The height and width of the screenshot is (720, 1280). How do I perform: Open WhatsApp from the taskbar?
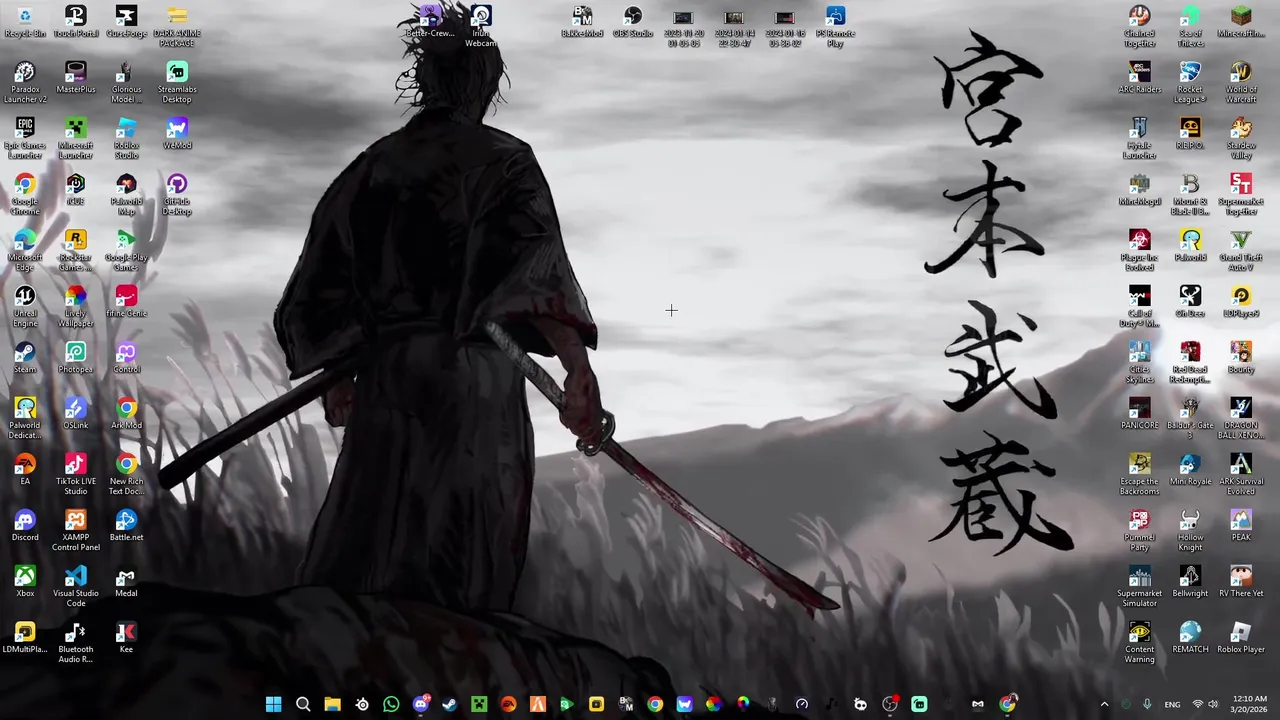click(391, 704)
